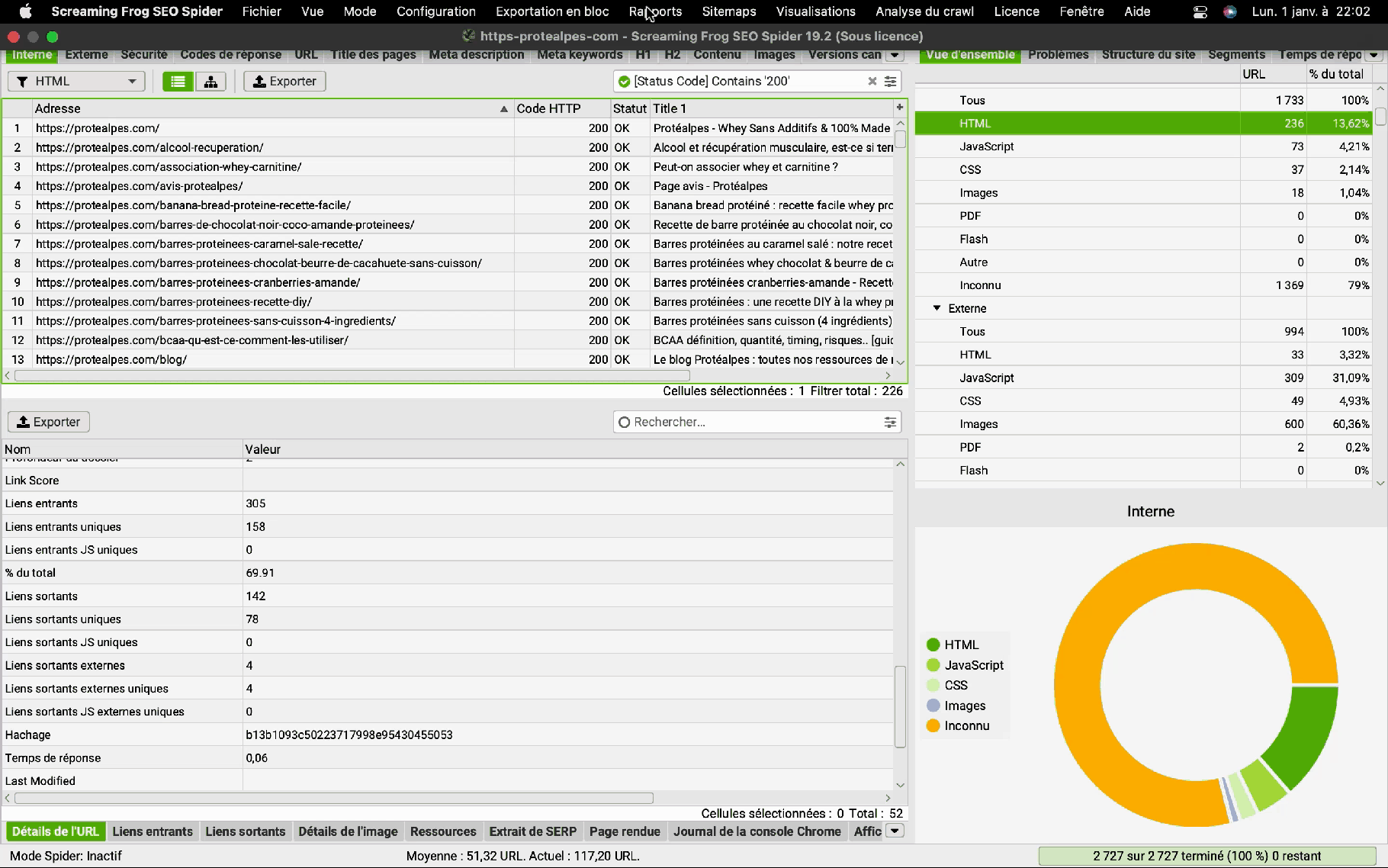This screenshot has width=1388, height=868.
Task: Switch to the Liens entrants tab
Action: (x=153, y=831)
